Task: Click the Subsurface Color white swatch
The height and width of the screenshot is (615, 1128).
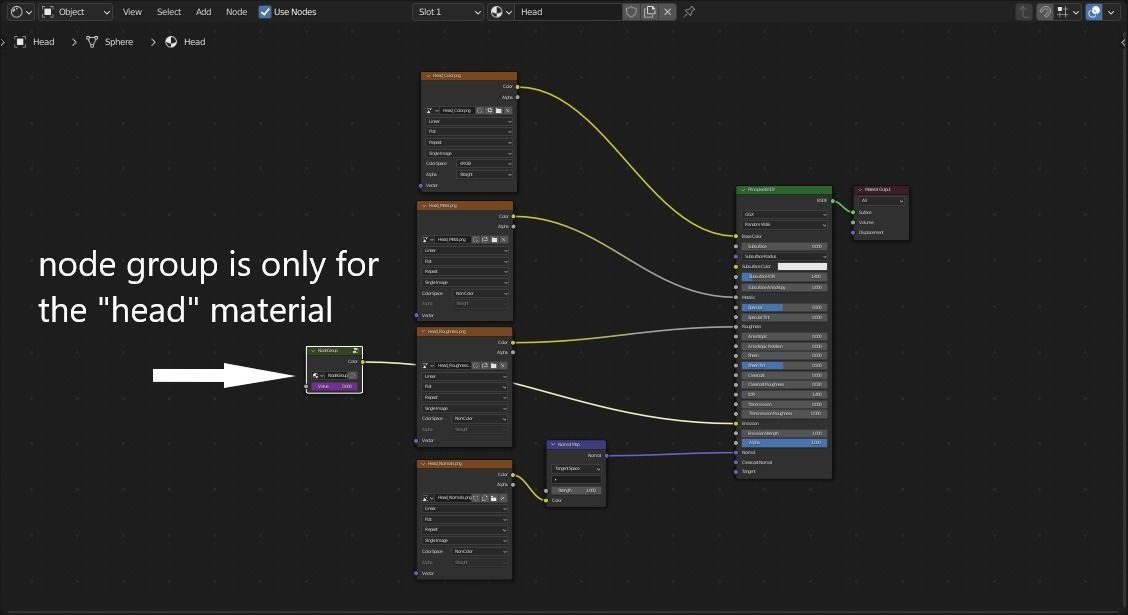Action: click(x=802, y=267)
